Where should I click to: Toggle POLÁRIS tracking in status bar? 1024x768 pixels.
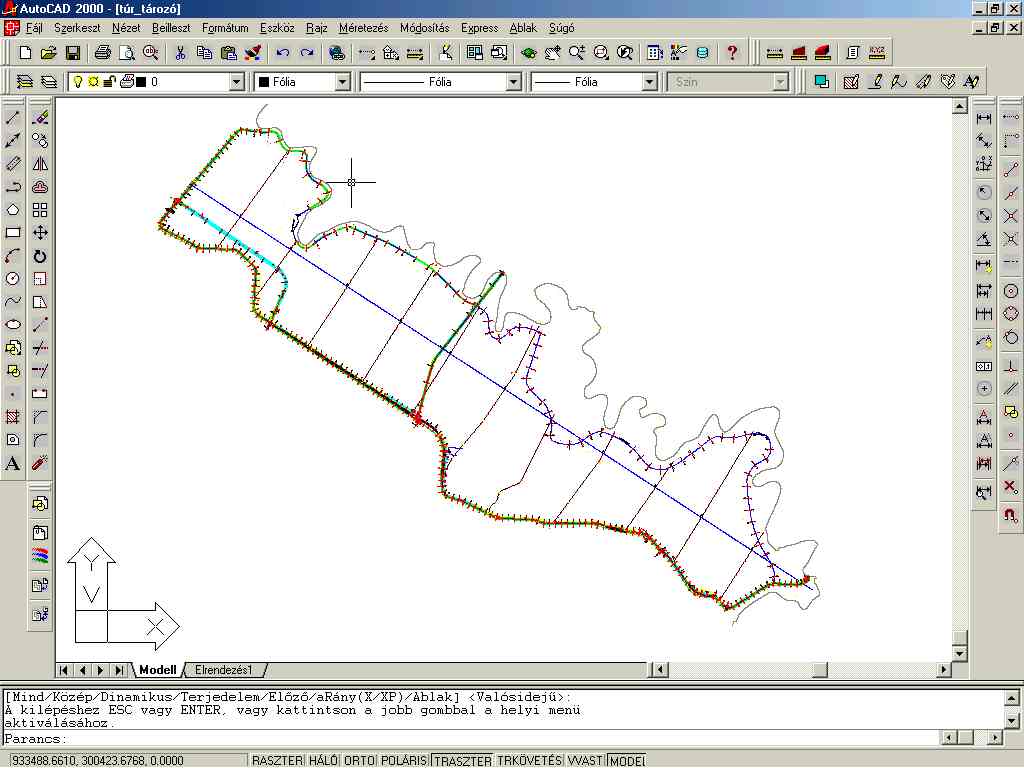click(404, 761)
